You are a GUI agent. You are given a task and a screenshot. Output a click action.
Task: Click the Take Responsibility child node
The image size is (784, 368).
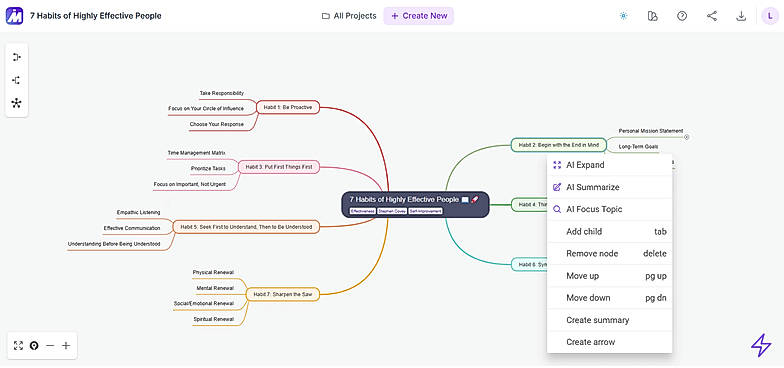[222, 94]
